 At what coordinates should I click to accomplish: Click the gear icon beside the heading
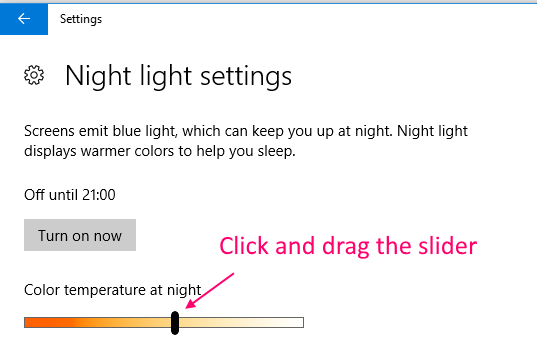tap(34, 75)
